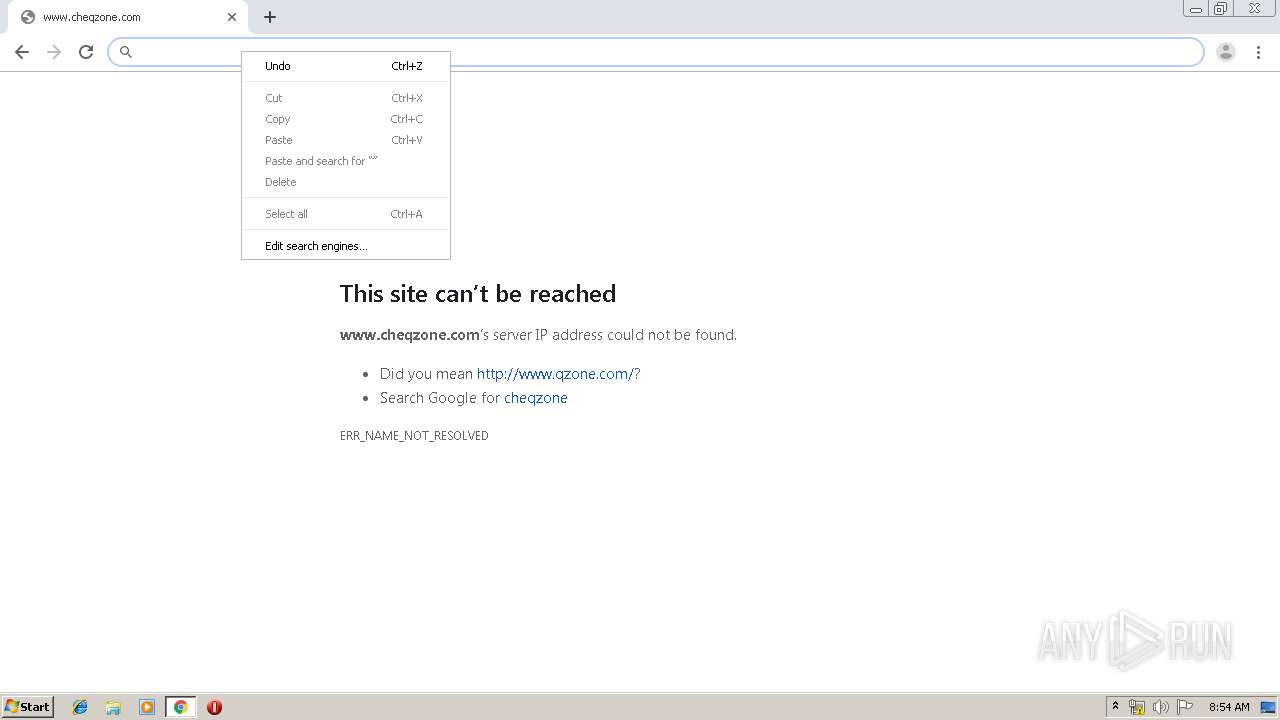
Task: Open Windows Media Player taskbar icon
Action: (147, 707)
